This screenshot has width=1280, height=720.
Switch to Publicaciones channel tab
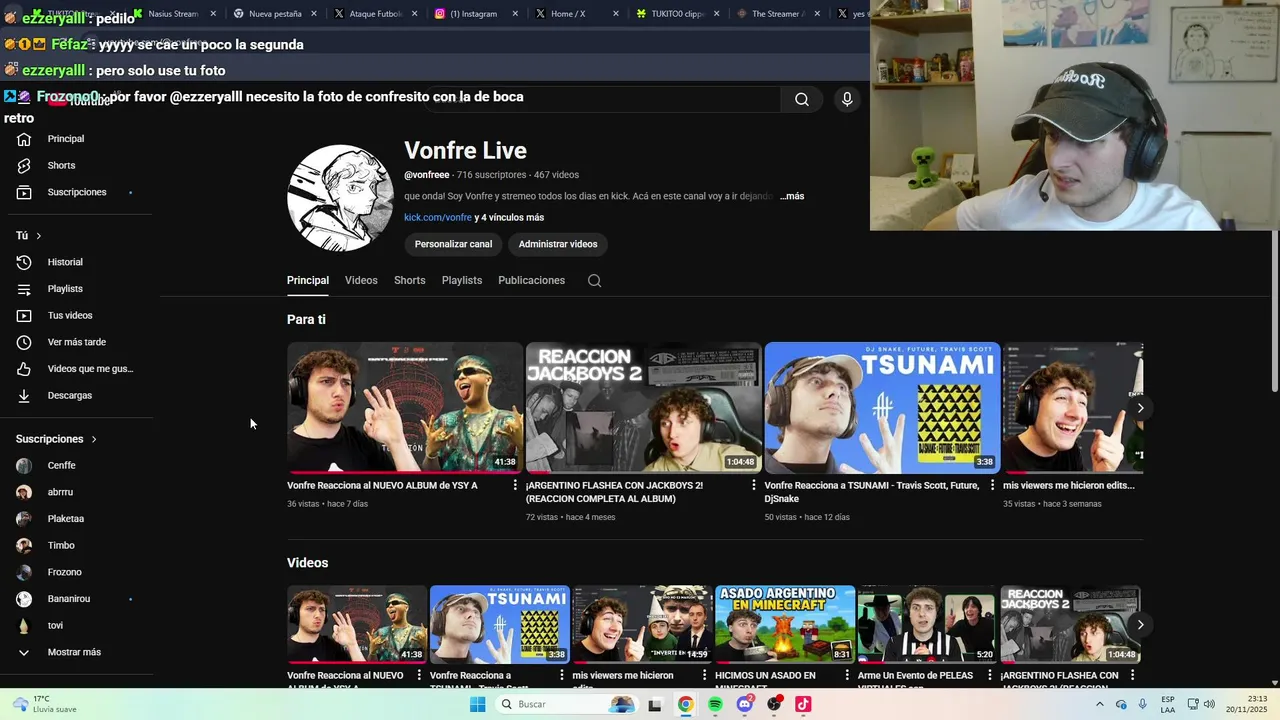[x=531, y=280]
